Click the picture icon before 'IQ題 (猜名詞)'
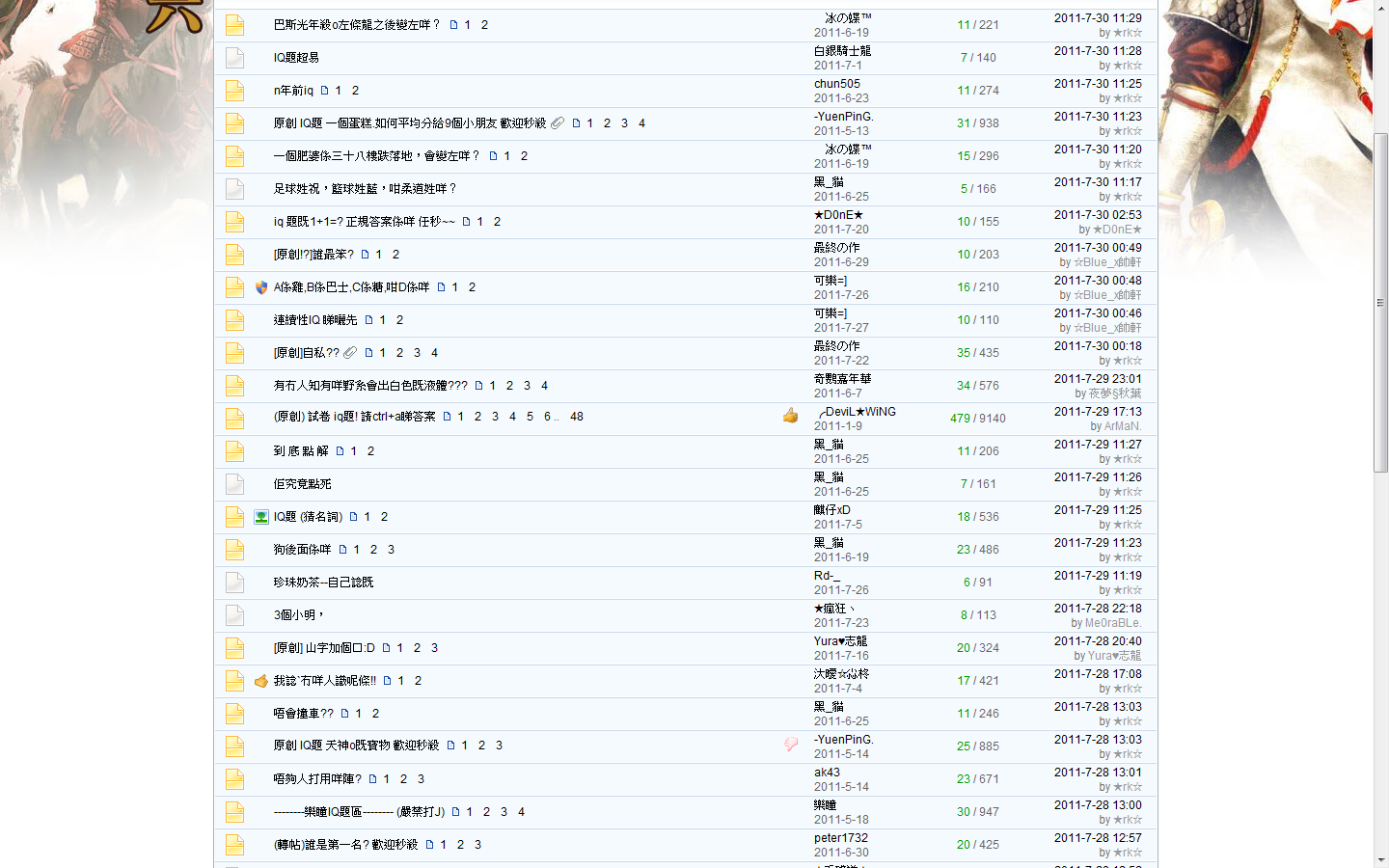The height and width of the screenshot is (868, 1389). 261,517
